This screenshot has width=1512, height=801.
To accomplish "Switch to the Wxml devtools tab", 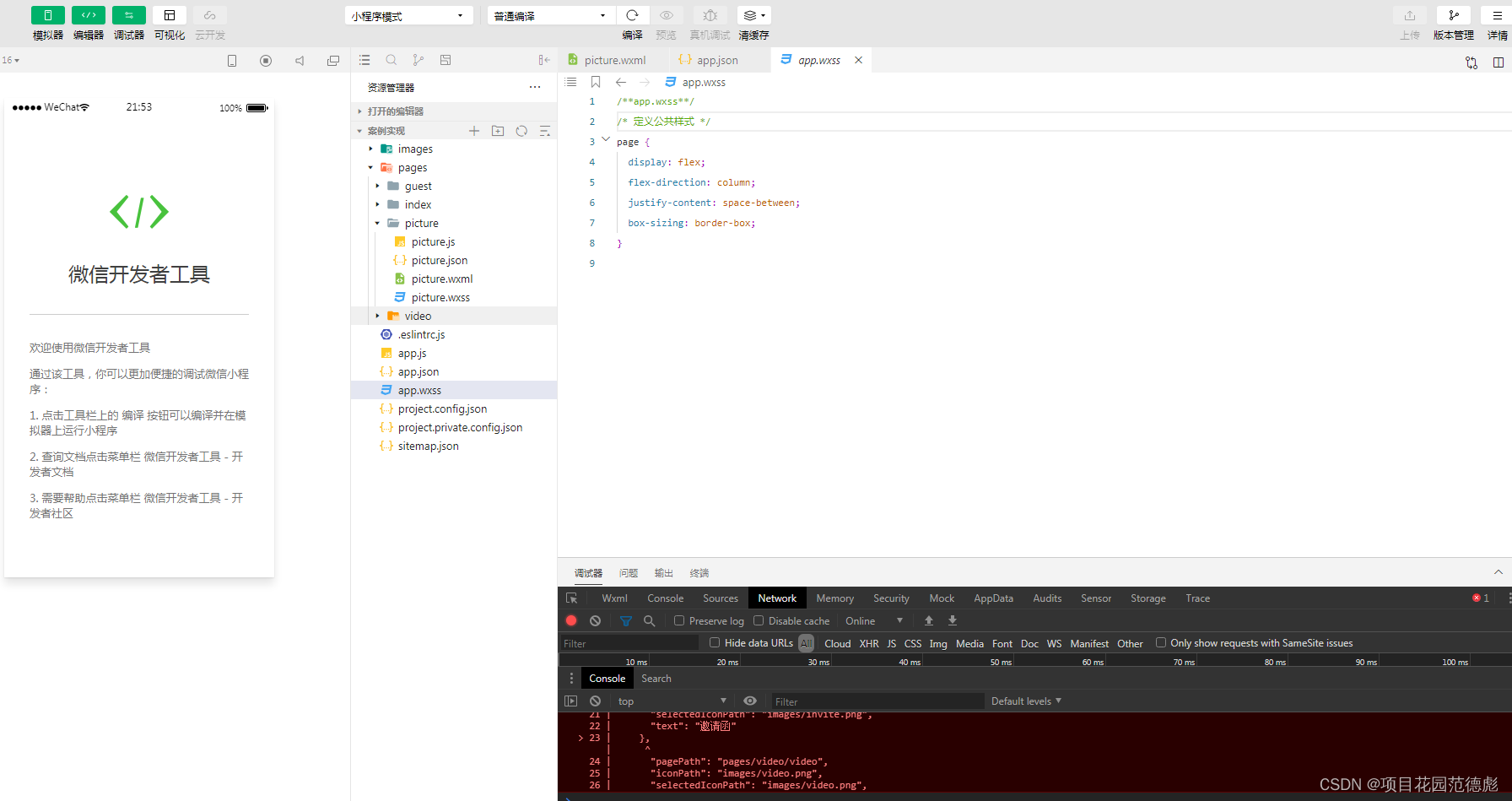I will 614,598.
